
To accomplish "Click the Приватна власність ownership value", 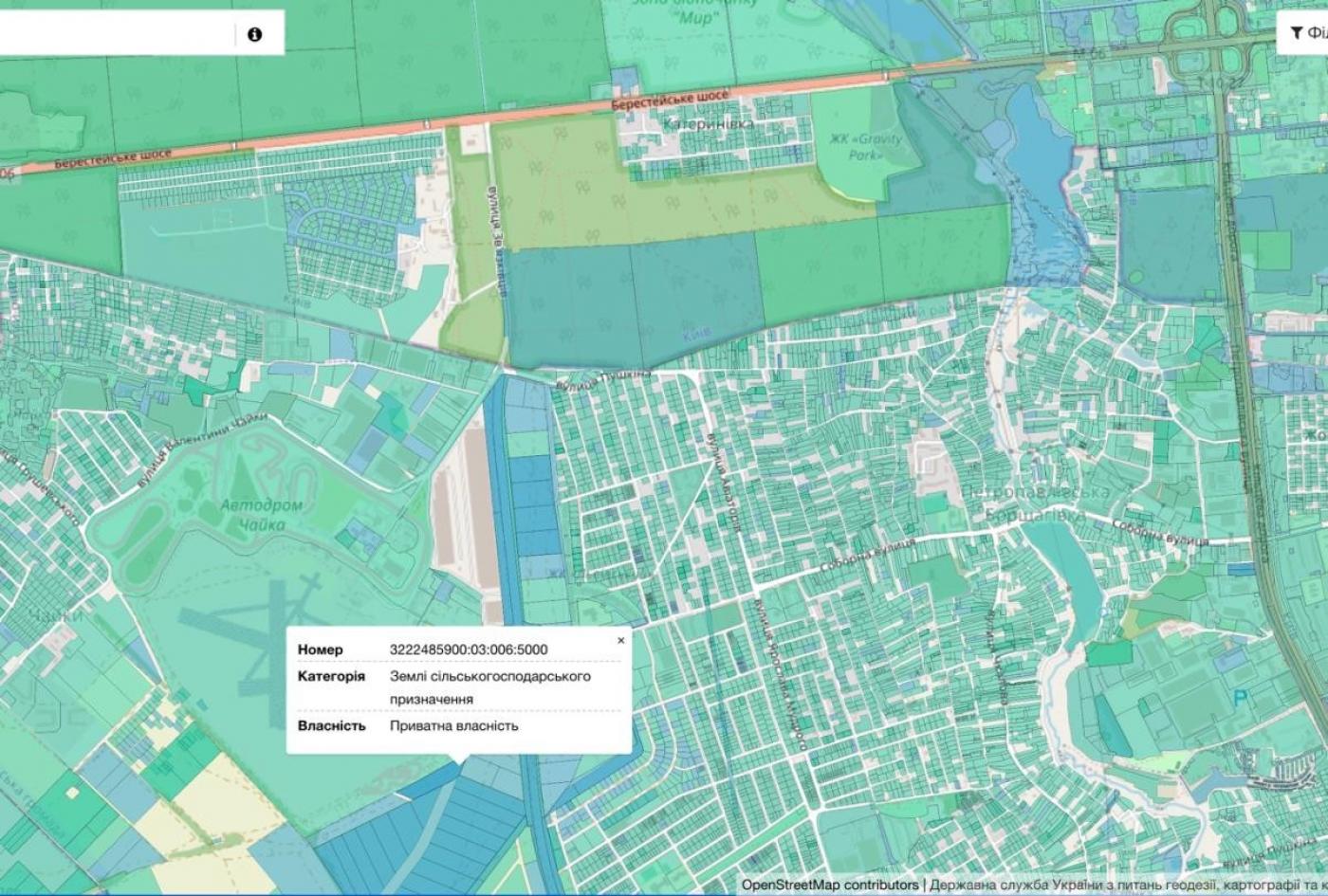I will pos(453,725).
